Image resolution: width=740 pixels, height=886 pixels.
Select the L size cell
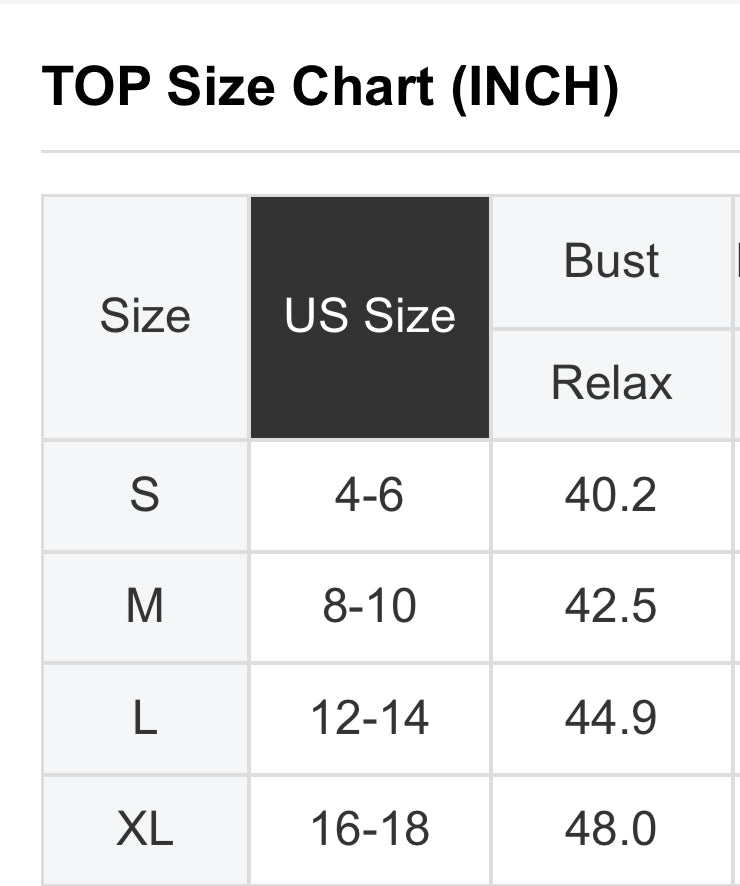pos(145,719)
